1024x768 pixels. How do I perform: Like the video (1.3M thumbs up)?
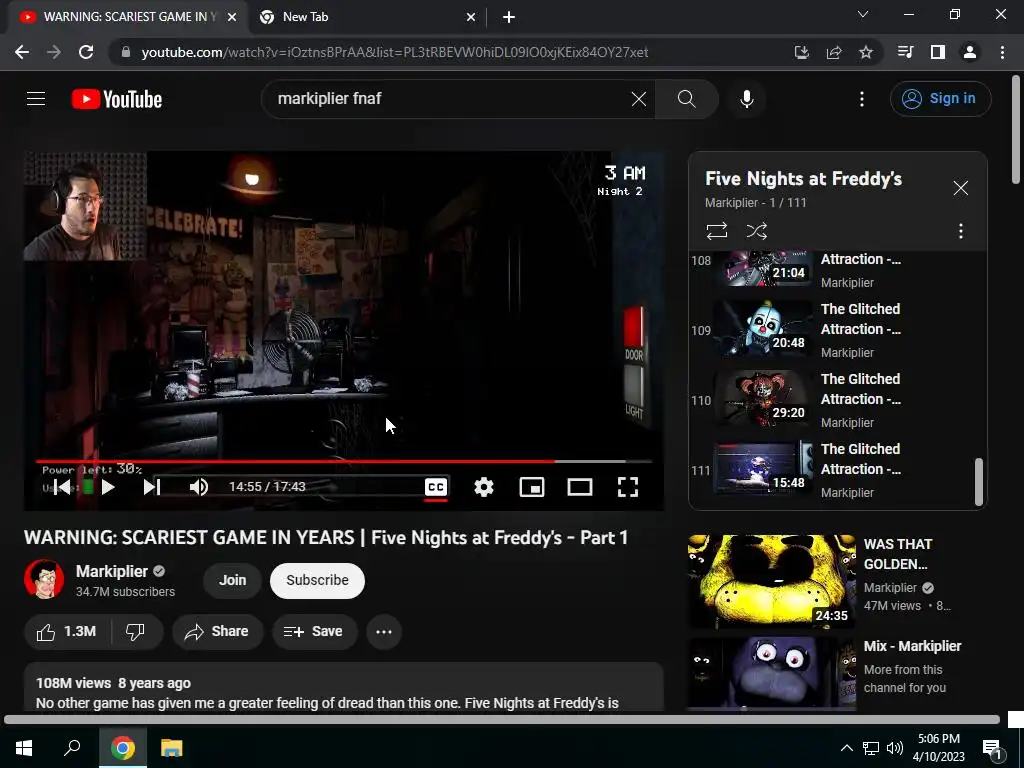(67, 632)
